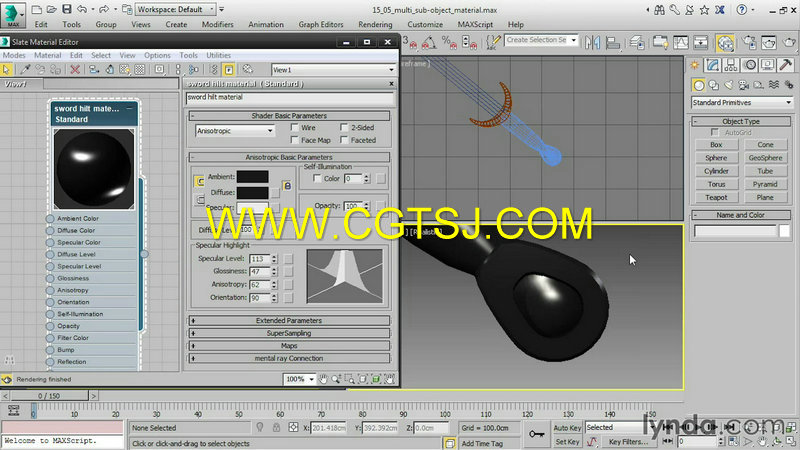Viewport: 800px width, 450px height.
Task: Open the MAXScript menu
Action: 475,24
